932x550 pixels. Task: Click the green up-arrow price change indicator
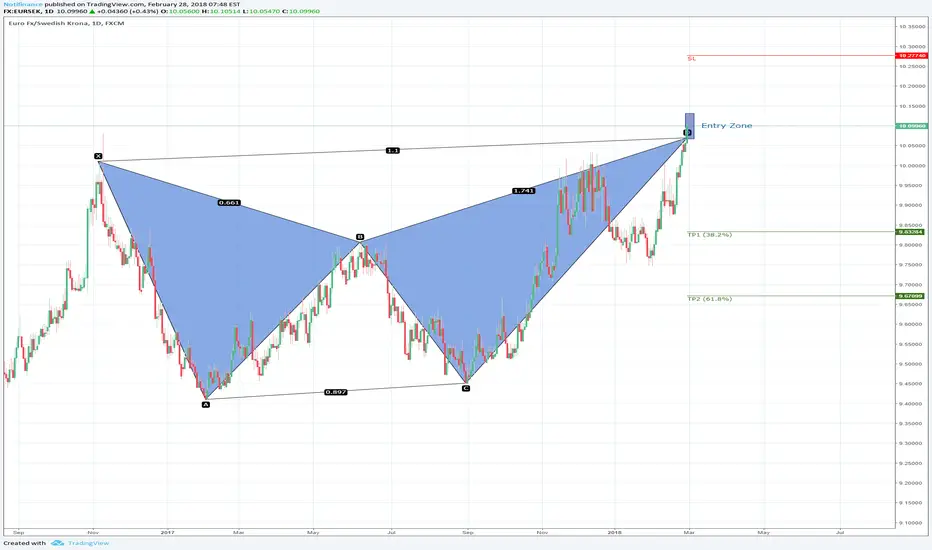point(92,11)
